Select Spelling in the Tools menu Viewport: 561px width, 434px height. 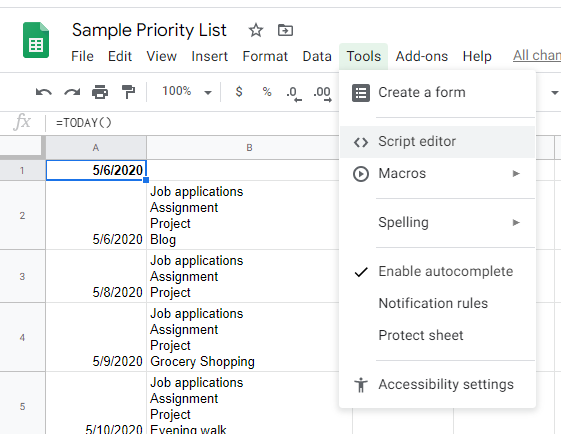[437, 223]
